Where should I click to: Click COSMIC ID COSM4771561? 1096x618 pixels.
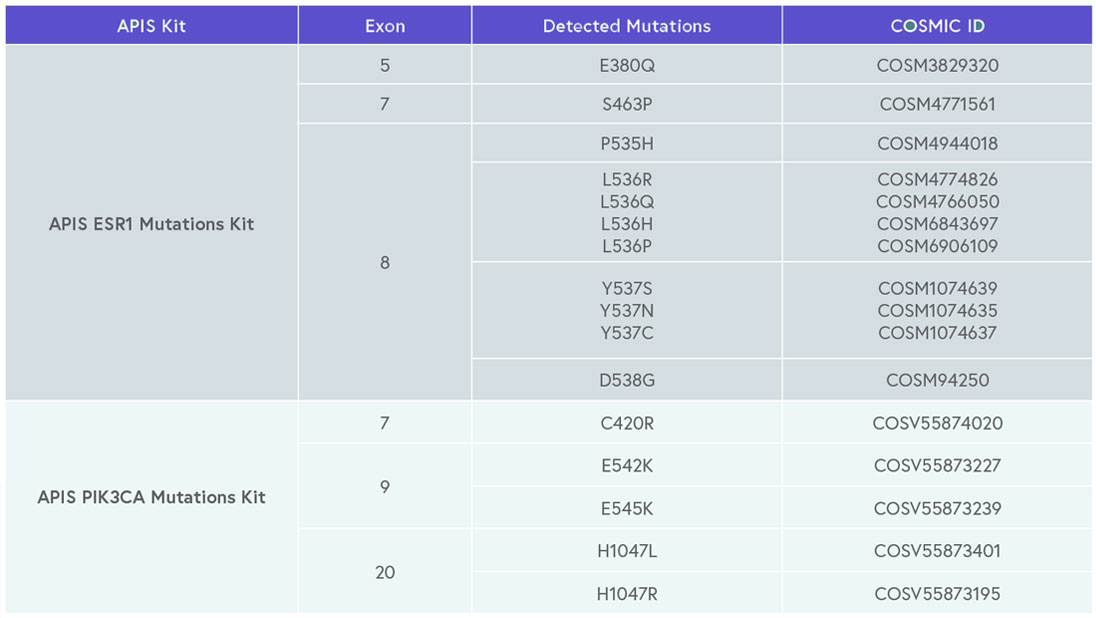click(937, 104)
